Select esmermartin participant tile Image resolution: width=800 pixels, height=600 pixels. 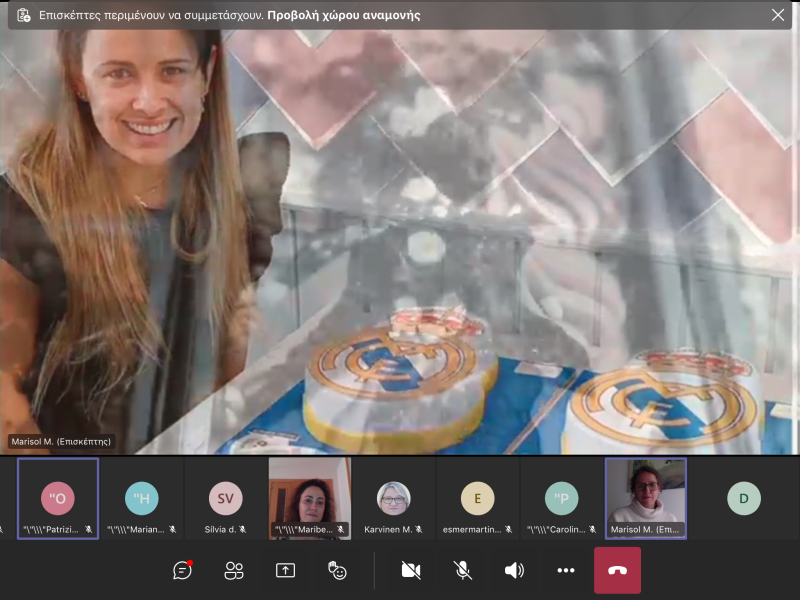478,499
